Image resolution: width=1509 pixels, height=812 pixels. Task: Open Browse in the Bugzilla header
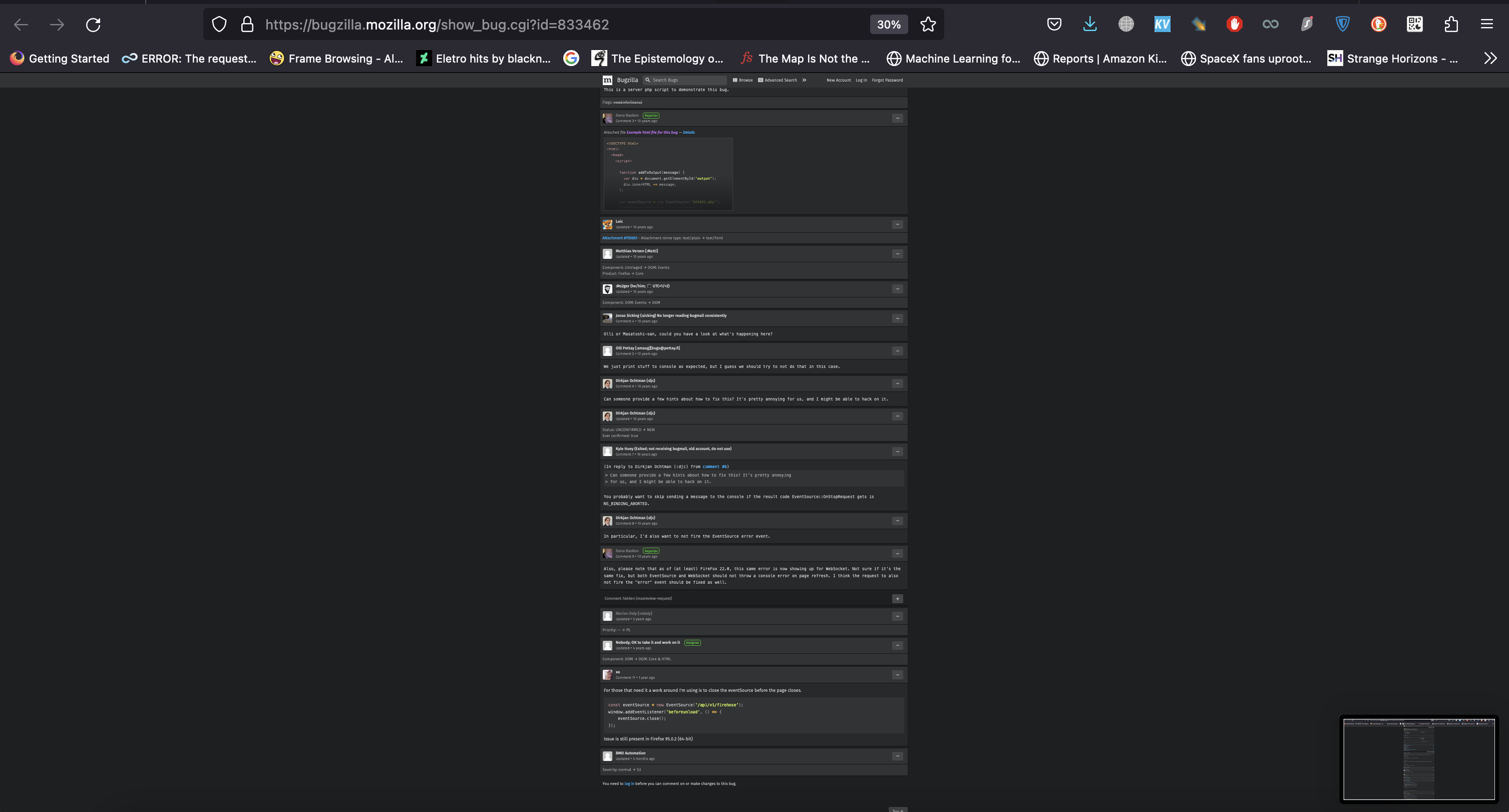coord(744,80)
